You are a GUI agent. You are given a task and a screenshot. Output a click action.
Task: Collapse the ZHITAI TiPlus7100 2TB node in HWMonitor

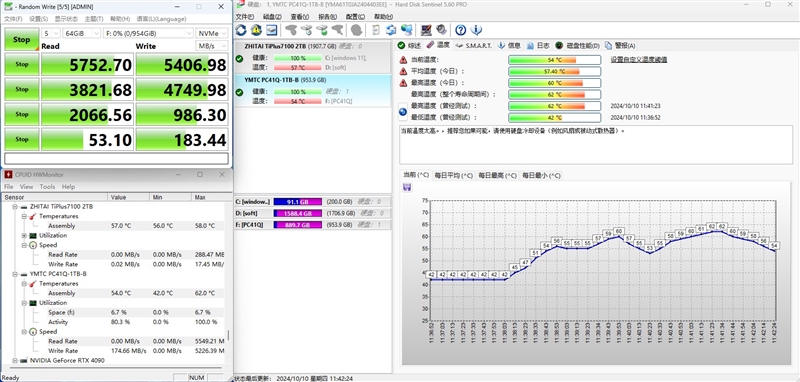click(x=15, y=207)
